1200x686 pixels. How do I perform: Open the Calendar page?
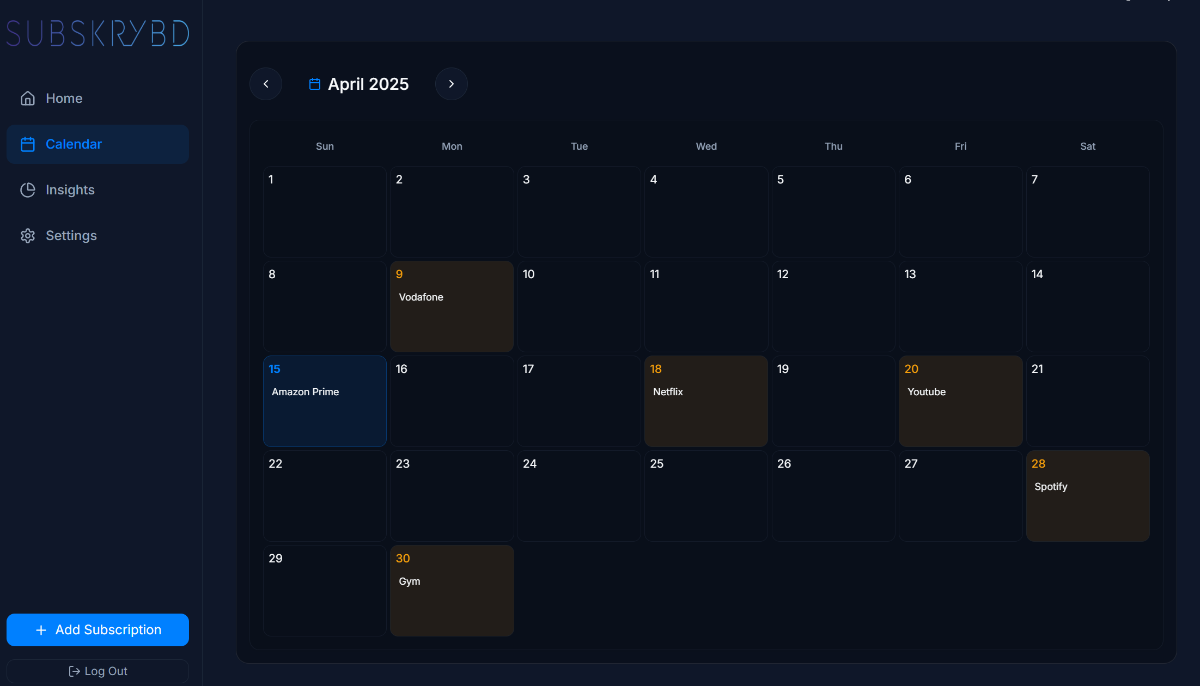(x=97, y=144)
